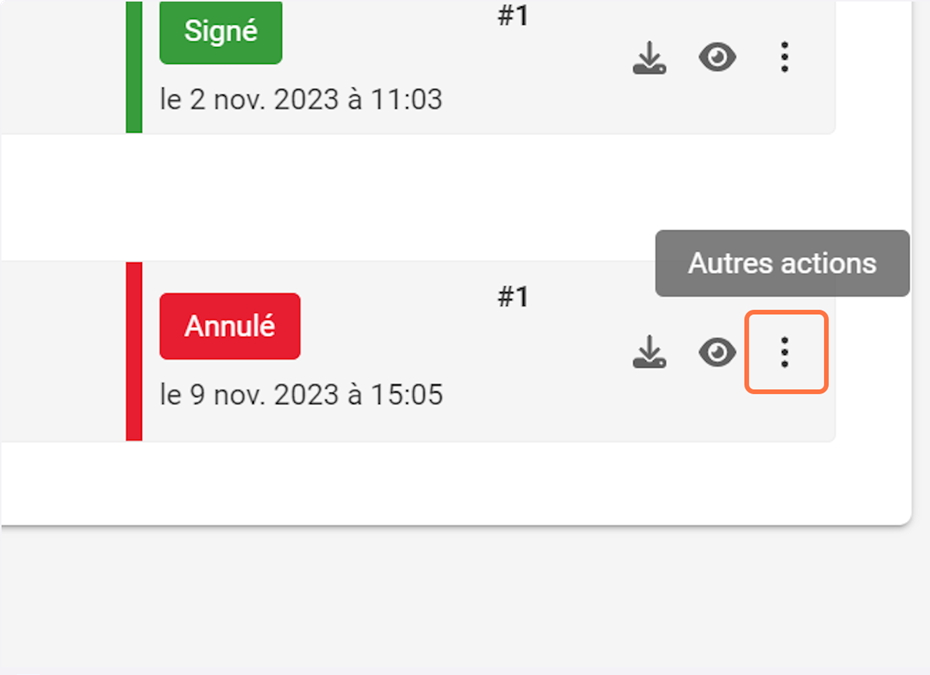
Task: Click the Autres actions tooltip
Action: pyautogui.click(x=782, y=264)
